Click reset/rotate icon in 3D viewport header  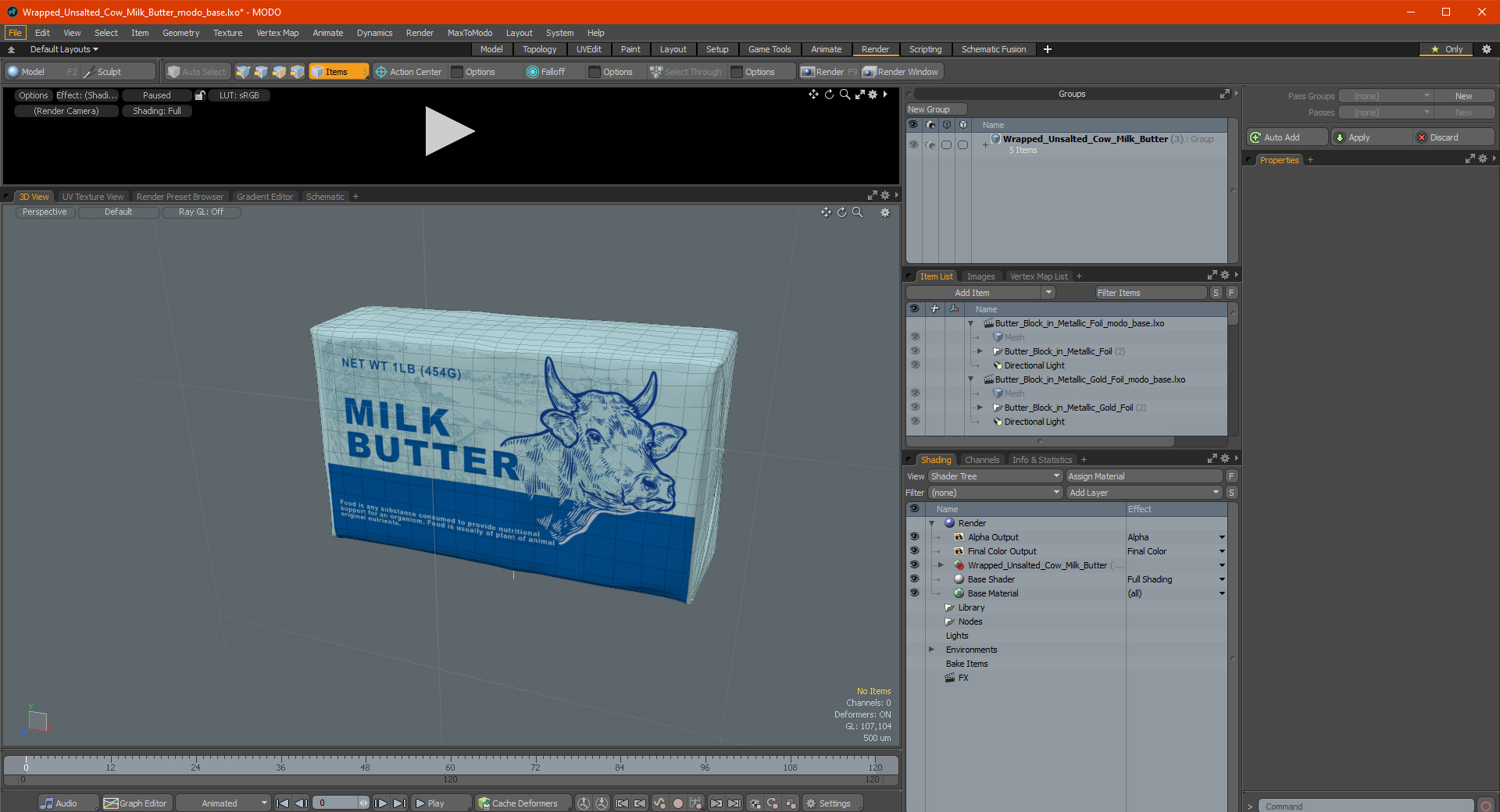click(x=841, y=212)
